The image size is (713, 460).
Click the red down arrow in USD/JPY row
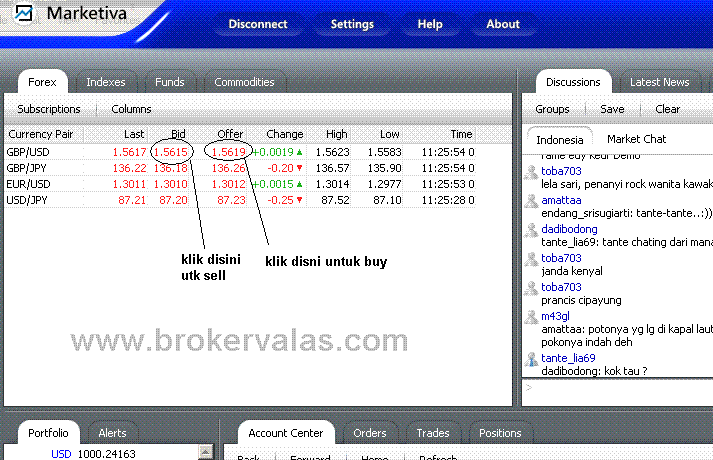click(298, 200)
